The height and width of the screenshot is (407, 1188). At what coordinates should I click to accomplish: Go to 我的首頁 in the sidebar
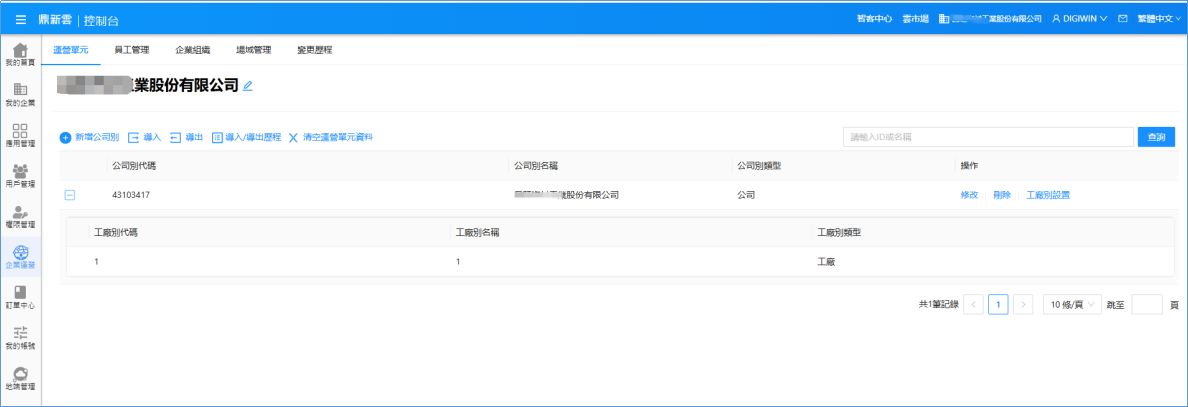click(x=20, y=55)
